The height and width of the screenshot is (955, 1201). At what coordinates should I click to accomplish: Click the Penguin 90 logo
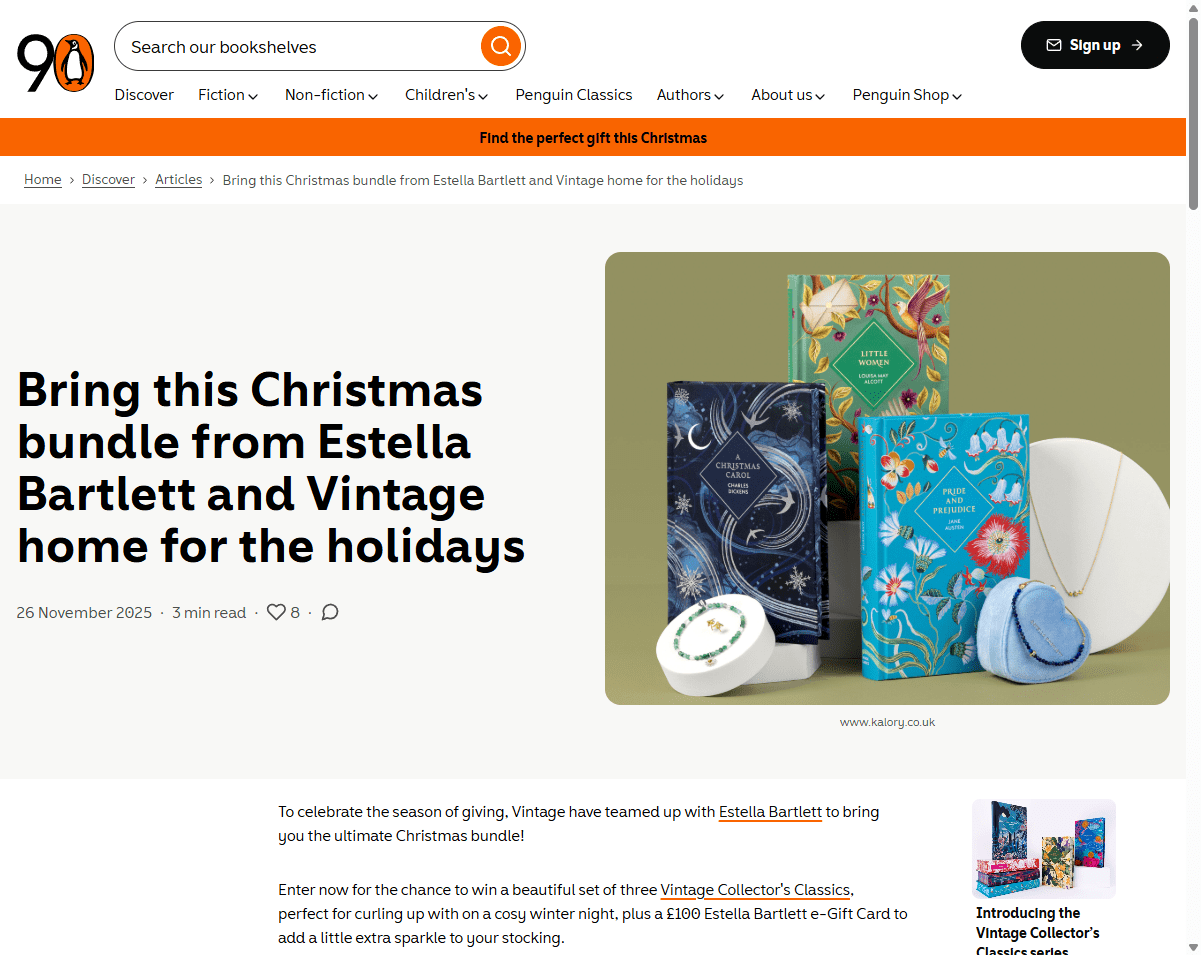56,62
